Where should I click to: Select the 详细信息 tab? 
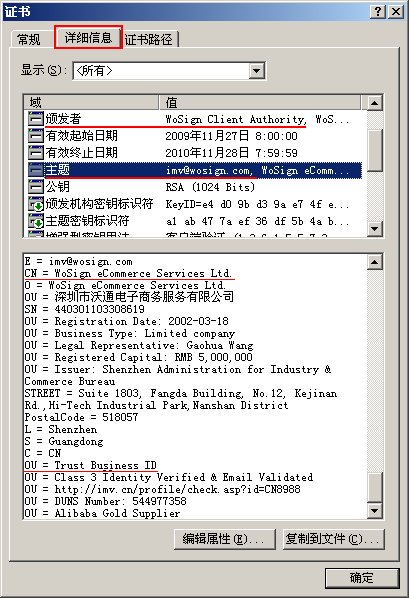(x=88, y=37)
